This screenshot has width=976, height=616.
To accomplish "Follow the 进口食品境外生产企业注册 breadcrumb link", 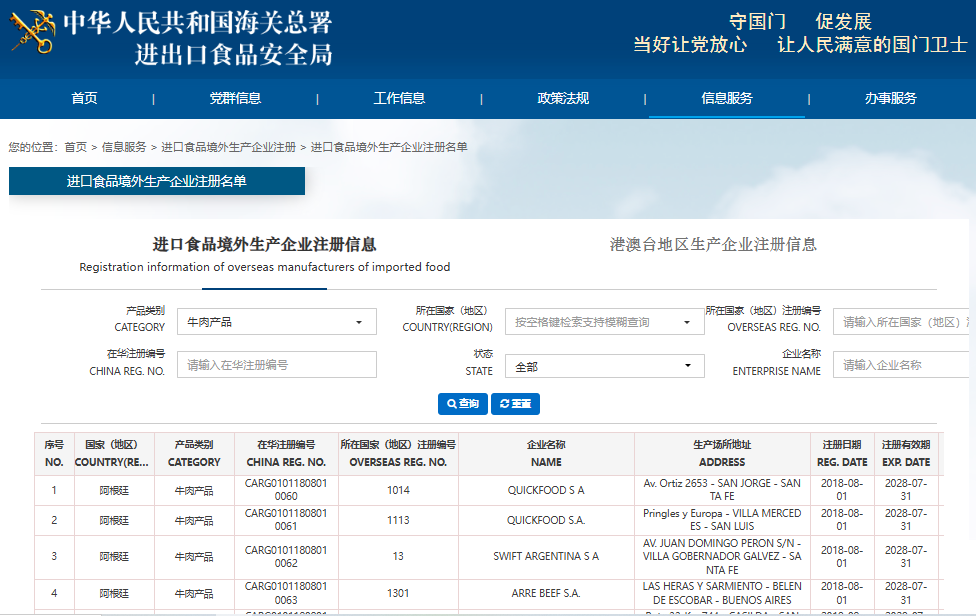I will (x=228, y=147).
